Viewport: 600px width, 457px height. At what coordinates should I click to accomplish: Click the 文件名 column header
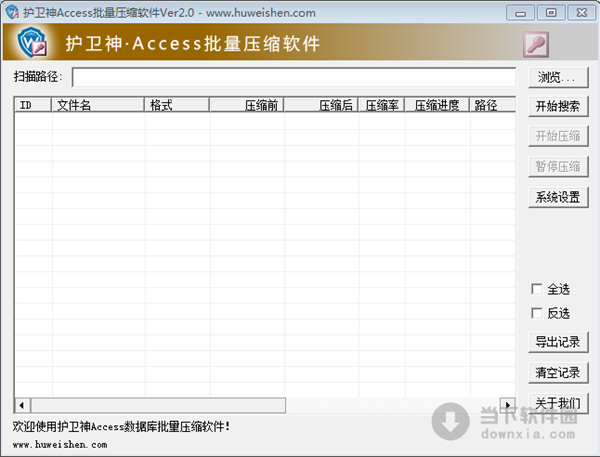(98, 105)
